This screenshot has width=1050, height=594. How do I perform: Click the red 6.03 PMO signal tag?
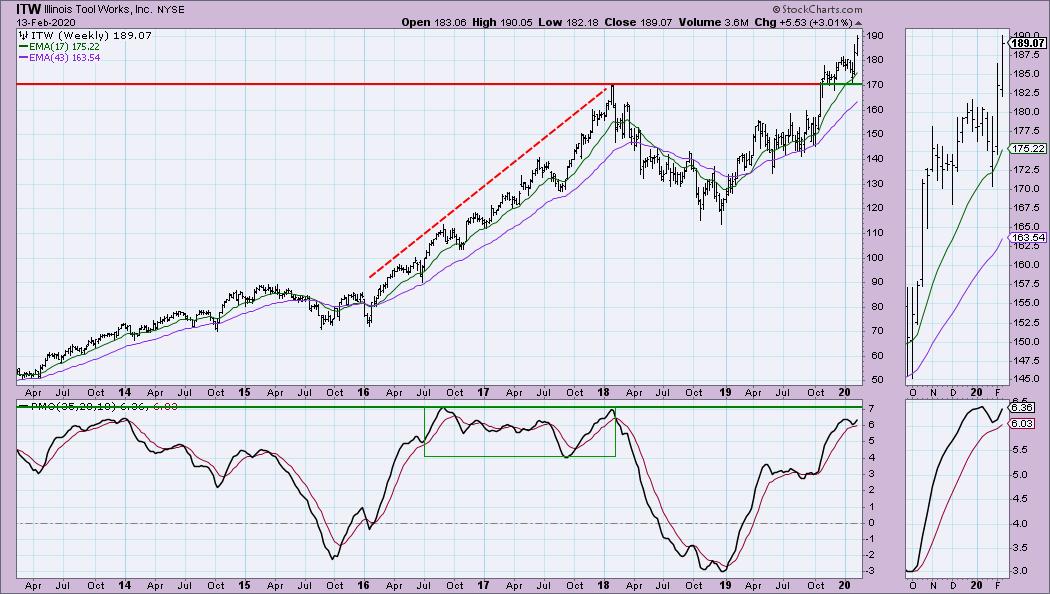[1022, 424]
